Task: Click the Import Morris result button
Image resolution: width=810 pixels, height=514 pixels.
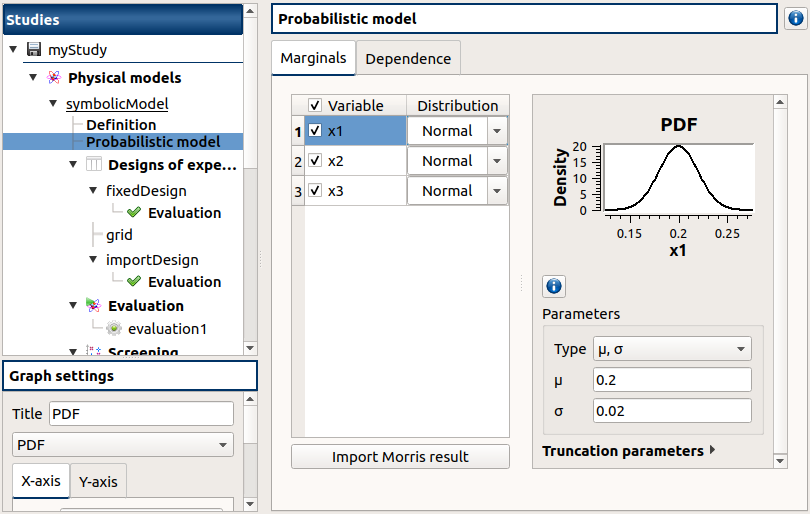Action: pyautogui.click(x=400, y=457)
